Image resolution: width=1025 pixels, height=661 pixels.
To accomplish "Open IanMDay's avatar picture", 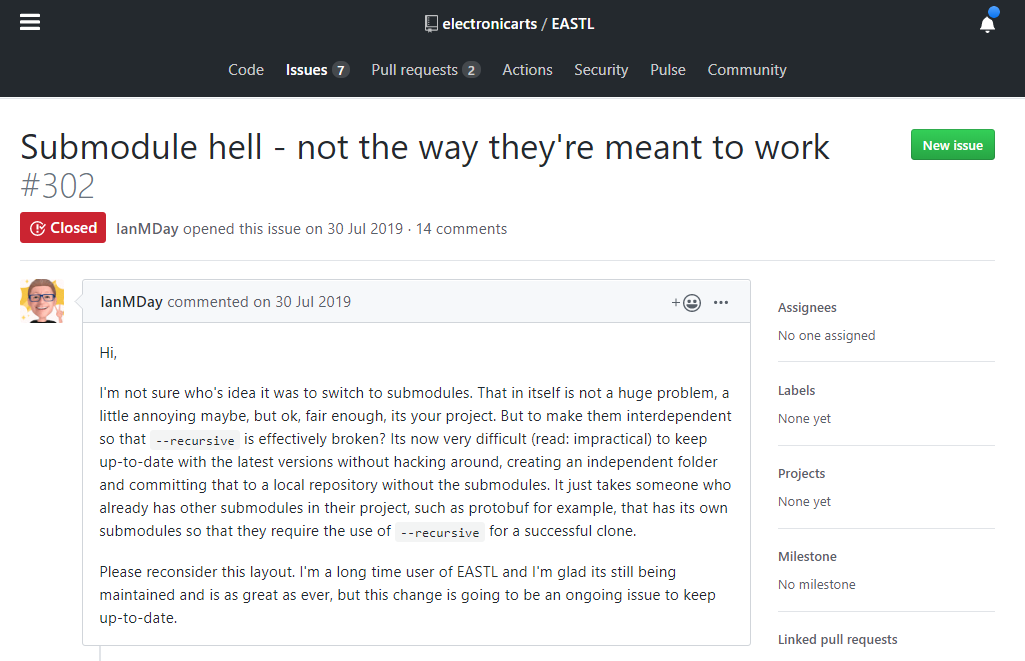I will click(x=42, y=301).
